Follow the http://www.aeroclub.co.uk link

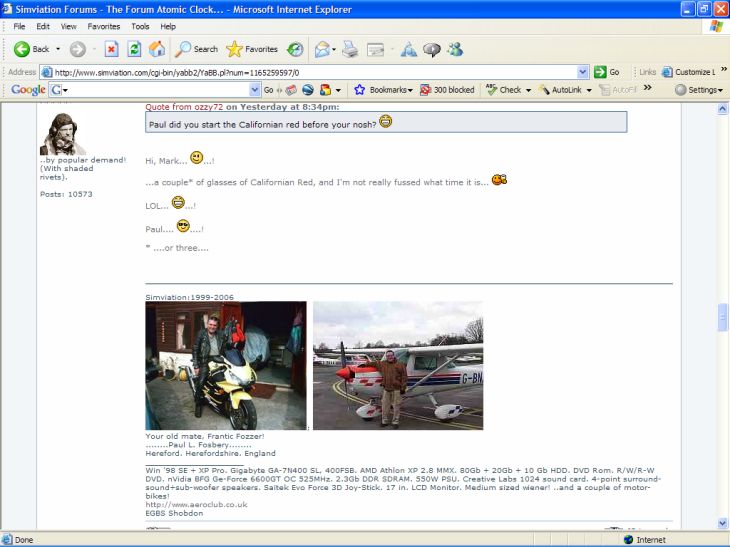(x=196, y=504)
